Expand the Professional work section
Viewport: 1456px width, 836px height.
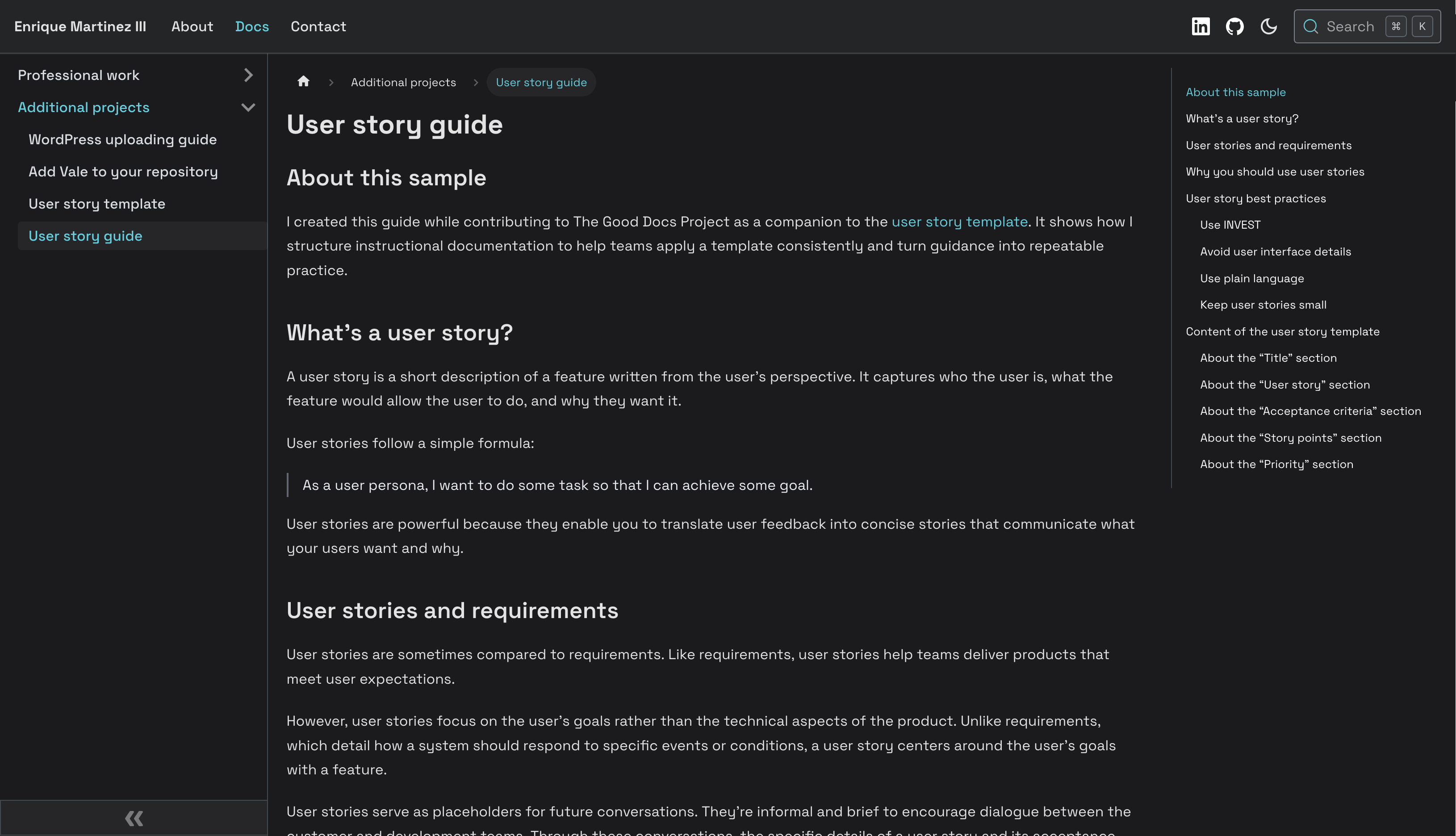248,75
